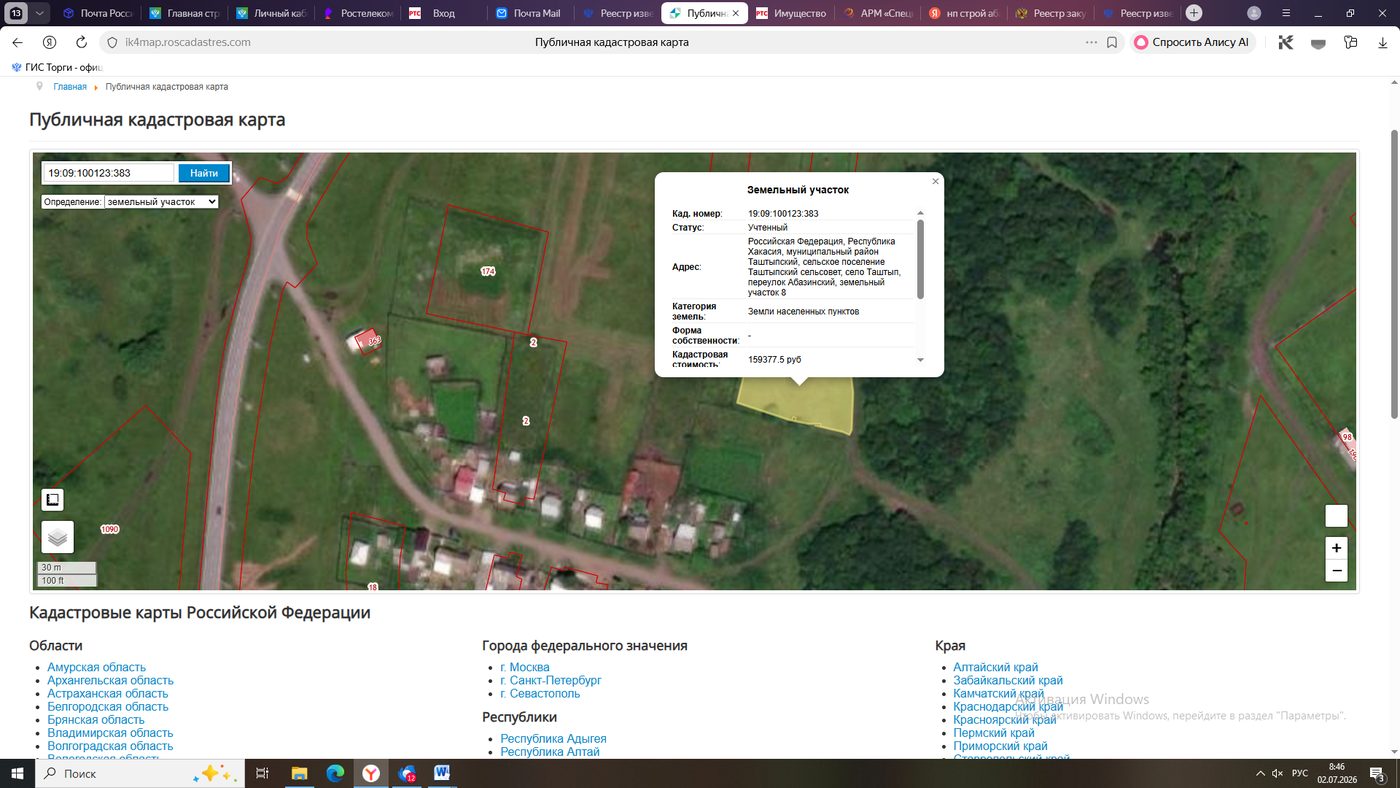Switch to the Почта Mail tab

point(528,13)
